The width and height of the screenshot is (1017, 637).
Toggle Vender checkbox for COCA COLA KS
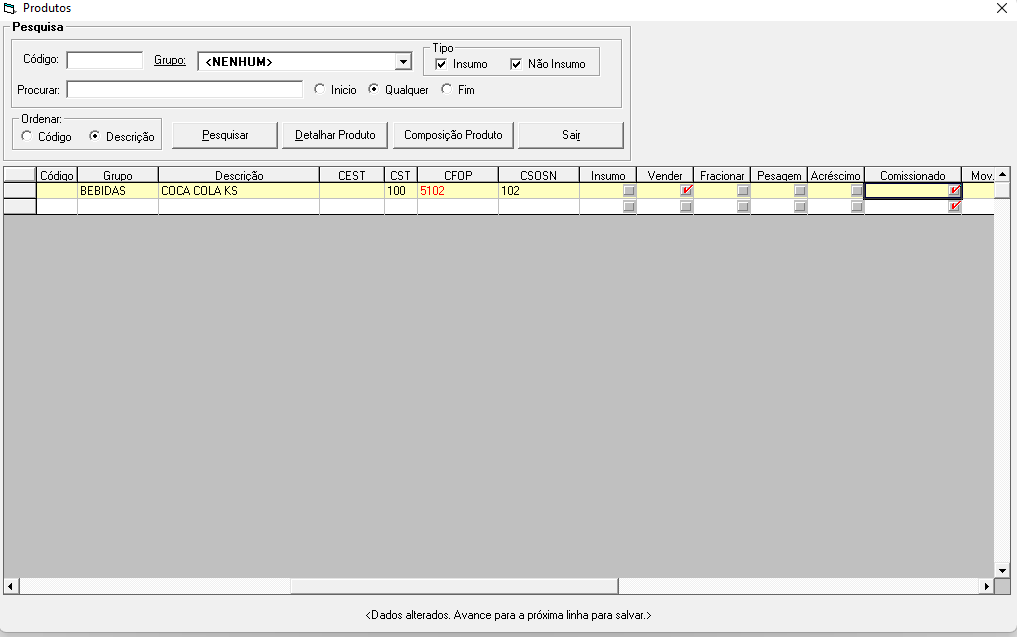click(686, 191)
